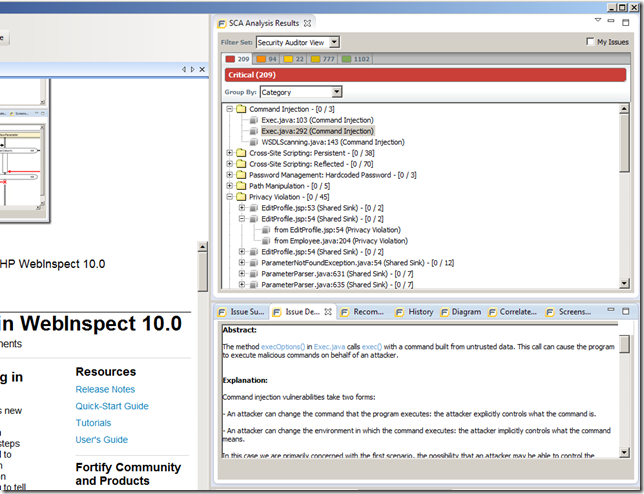644x494 pixels.
Task: Issue tree scrollbar: click down arrow
Action: pos(624,283)
